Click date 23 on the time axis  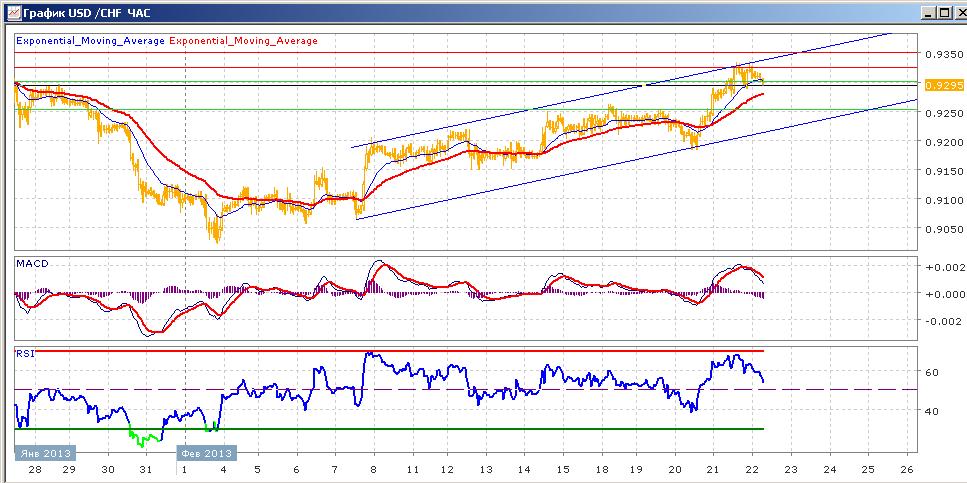(791, 468)
